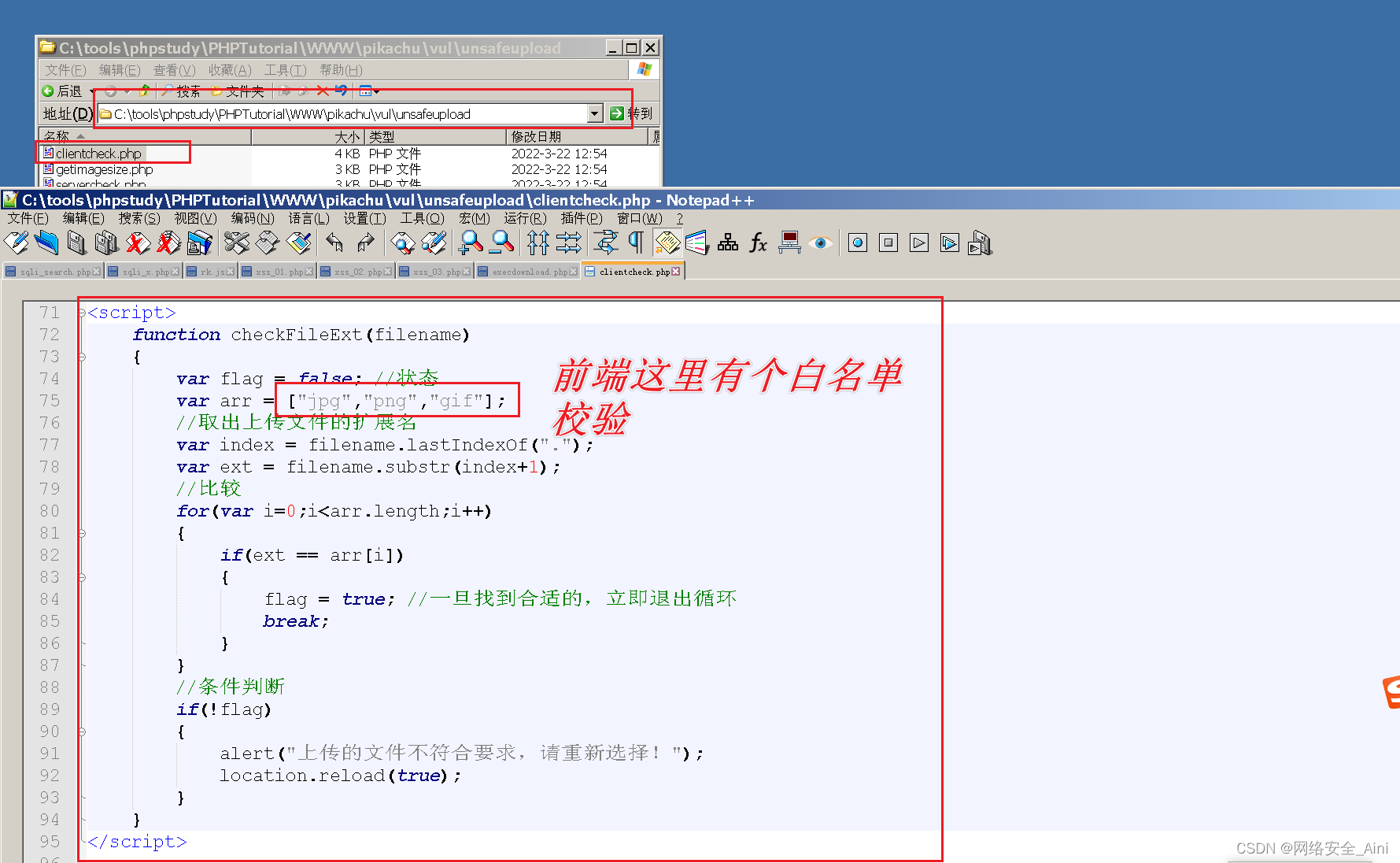Toggle synchronized horizontal scrolling
The width and height of the screenshot is (1400, 863).
tap(568, 243)
